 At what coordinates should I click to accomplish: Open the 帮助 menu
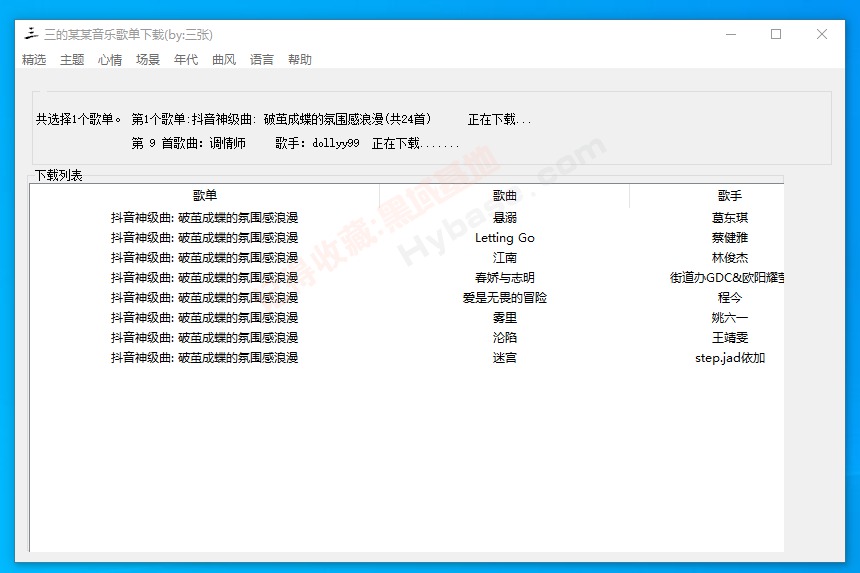[299, 59]
